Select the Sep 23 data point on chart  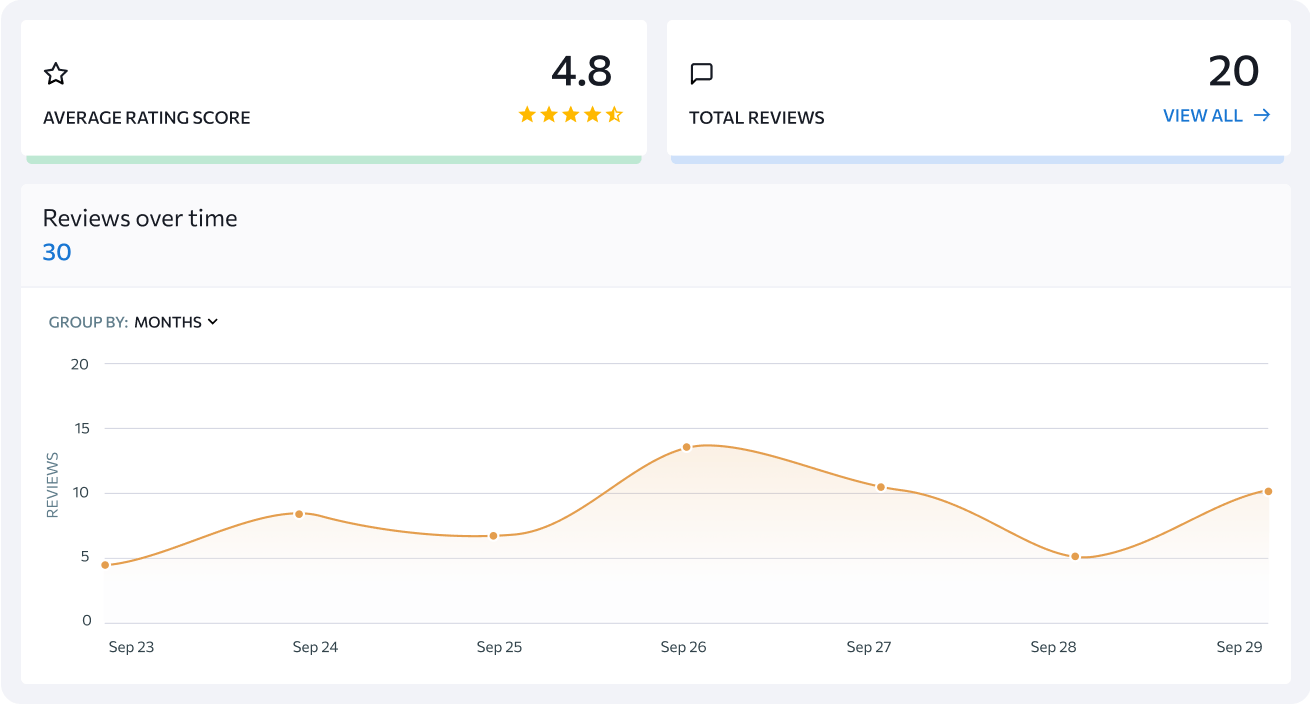pos(105,565)
